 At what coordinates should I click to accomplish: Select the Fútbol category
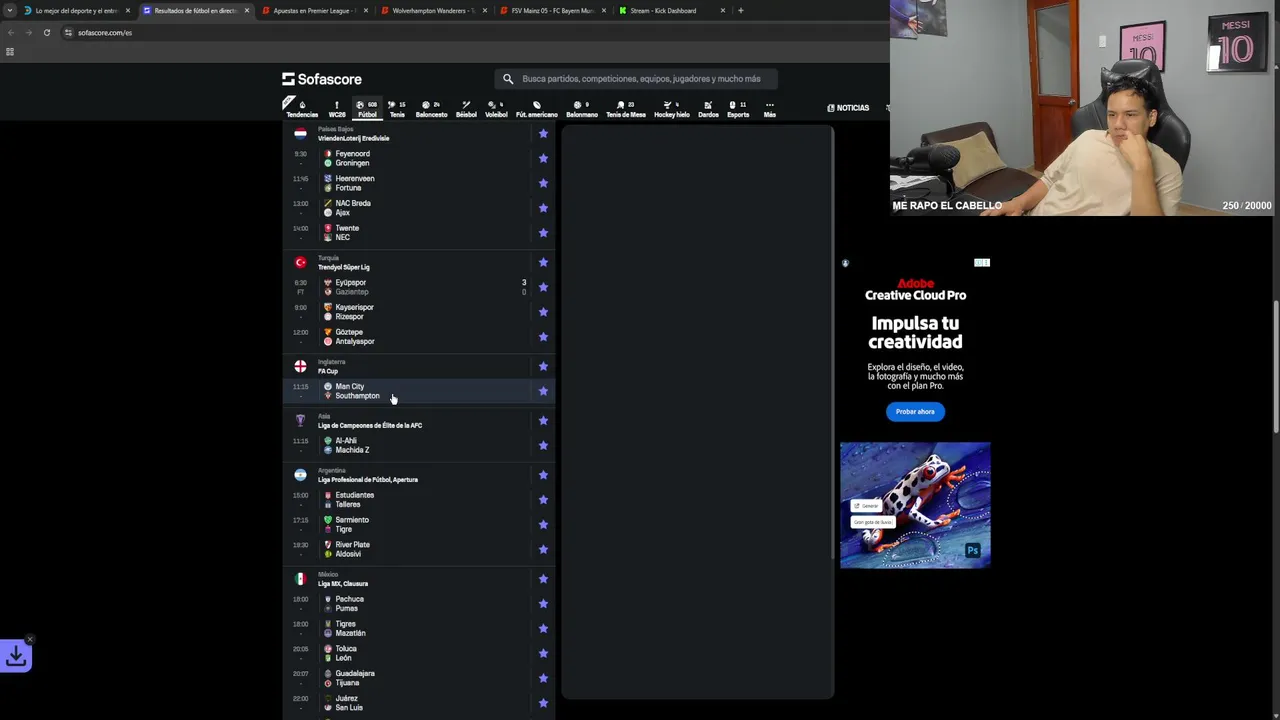tap(367, 109)
